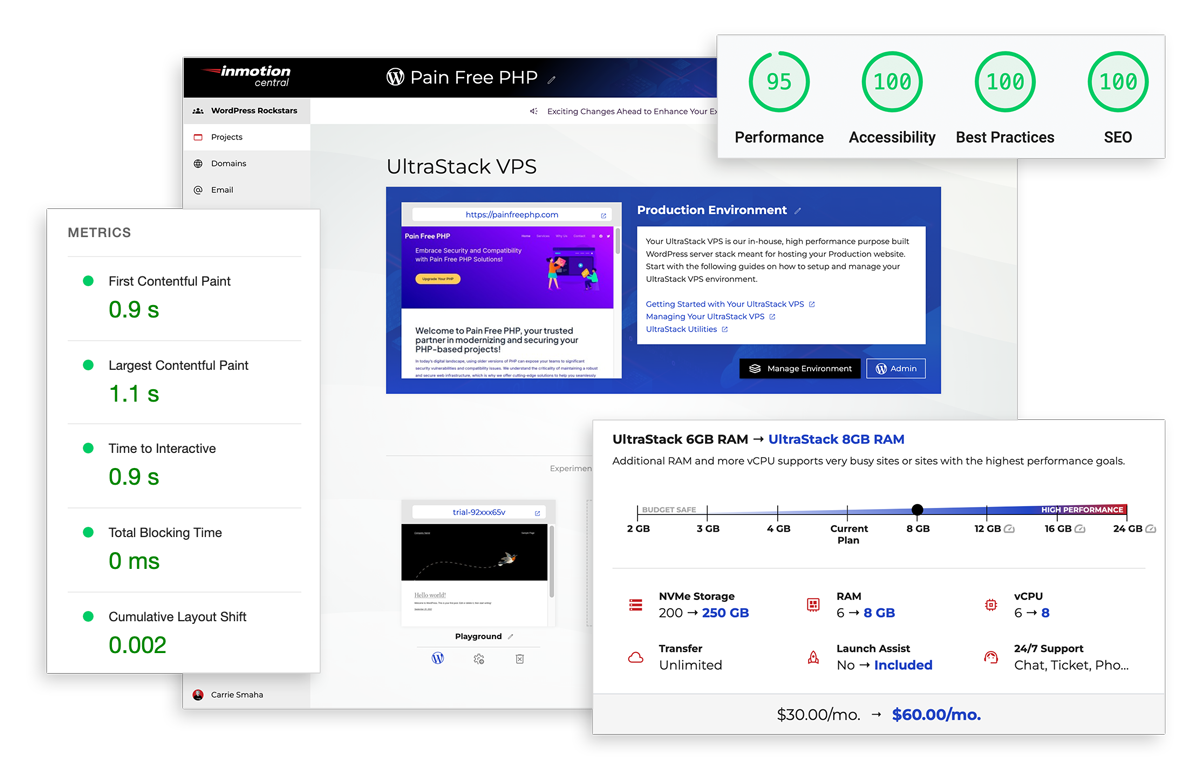The image size is (1200, 765).
Task: Edit Production Environment using its pencil icon
Action: tap(796, 210)
